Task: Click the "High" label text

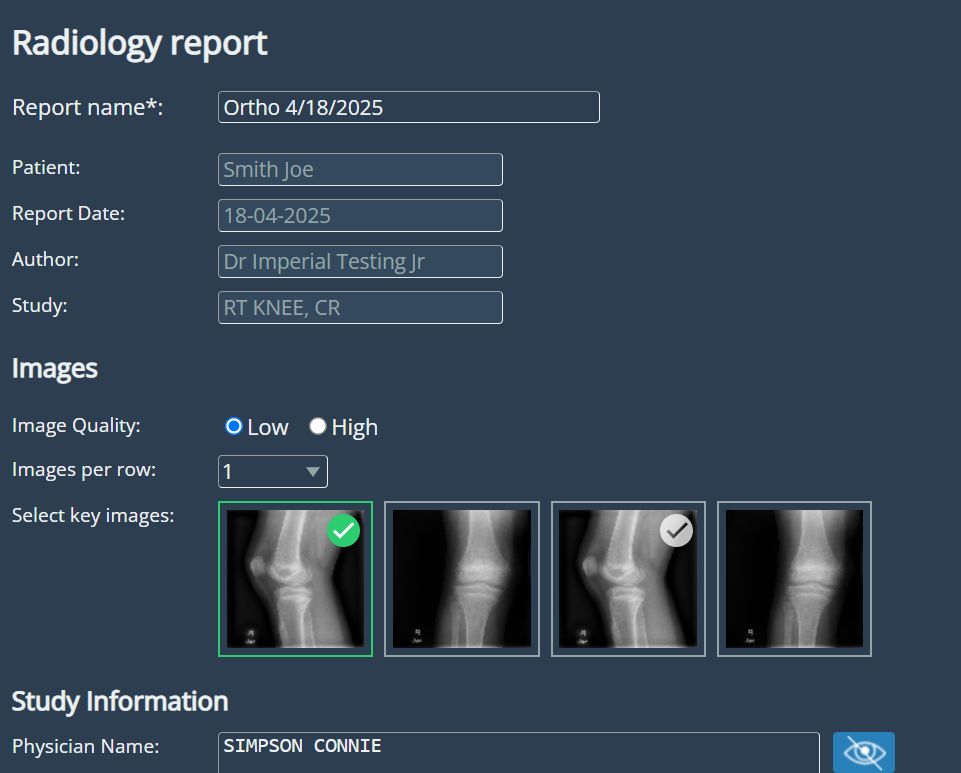Action: (x=355, y=428)
